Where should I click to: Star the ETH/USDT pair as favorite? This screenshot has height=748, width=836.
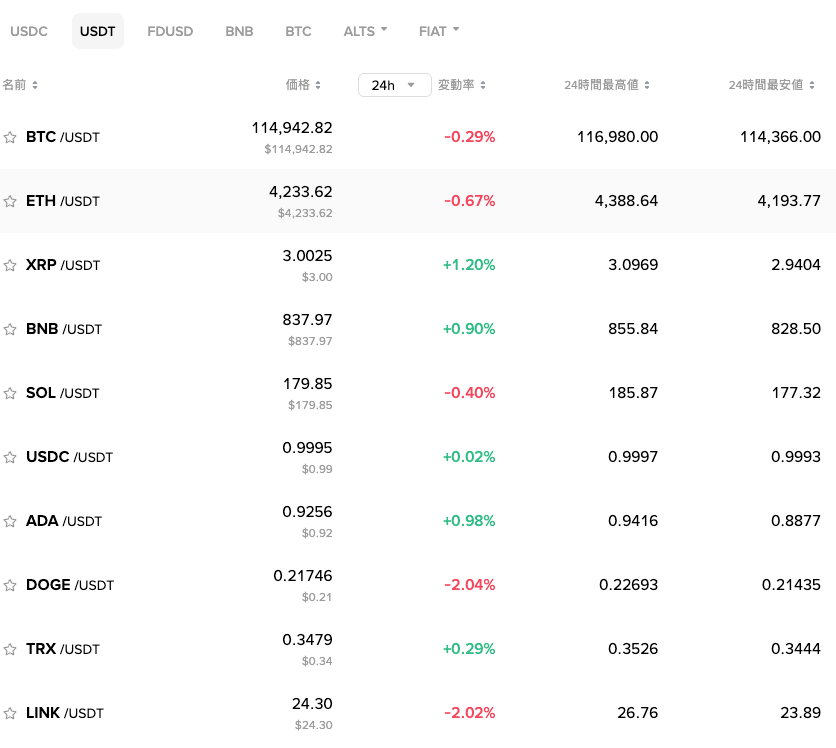10,201
